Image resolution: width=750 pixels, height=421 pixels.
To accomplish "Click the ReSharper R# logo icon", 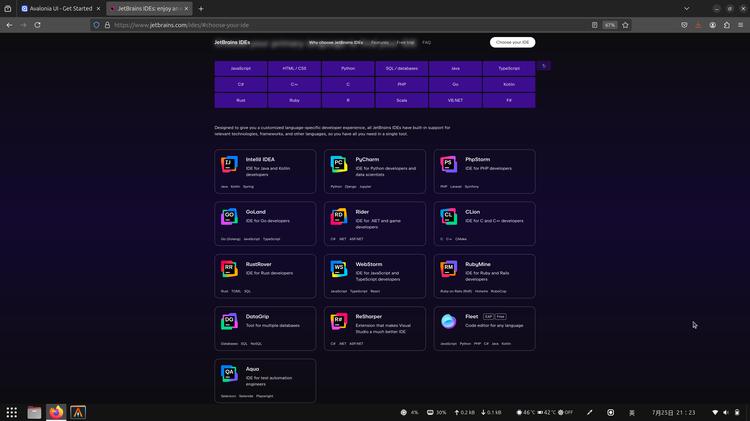I will [x=339, y=321].
